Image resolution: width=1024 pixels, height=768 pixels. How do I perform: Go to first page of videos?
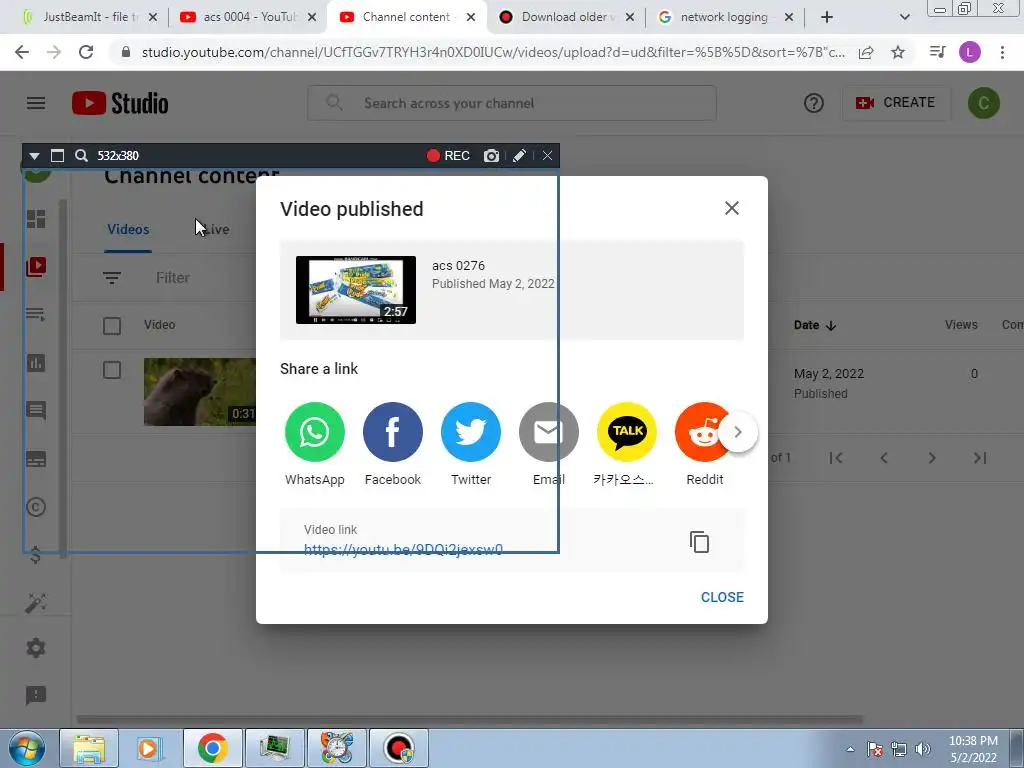835,458
